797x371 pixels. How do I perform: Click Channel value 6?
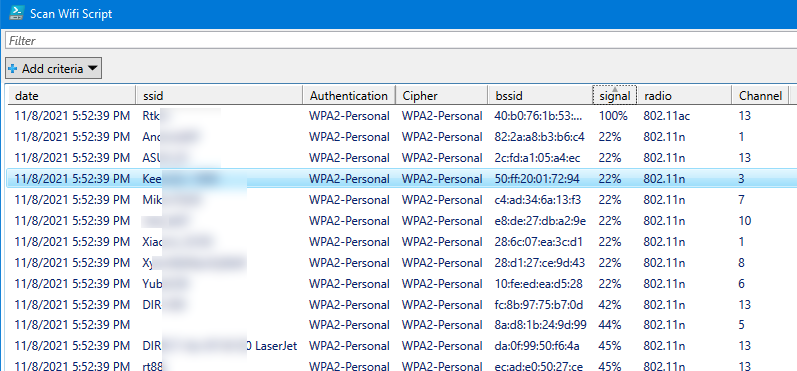point(742,284)
